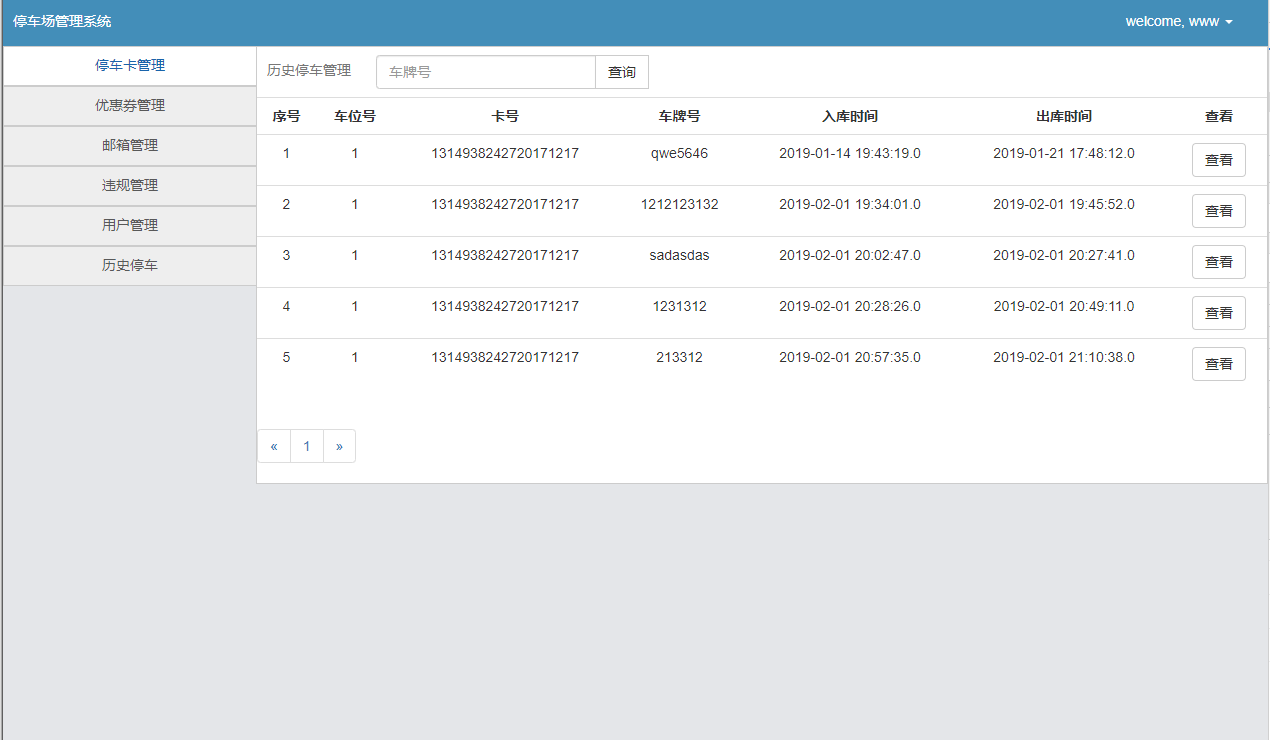Go to 邮箱管理 in sidebar

pos(130,146)
